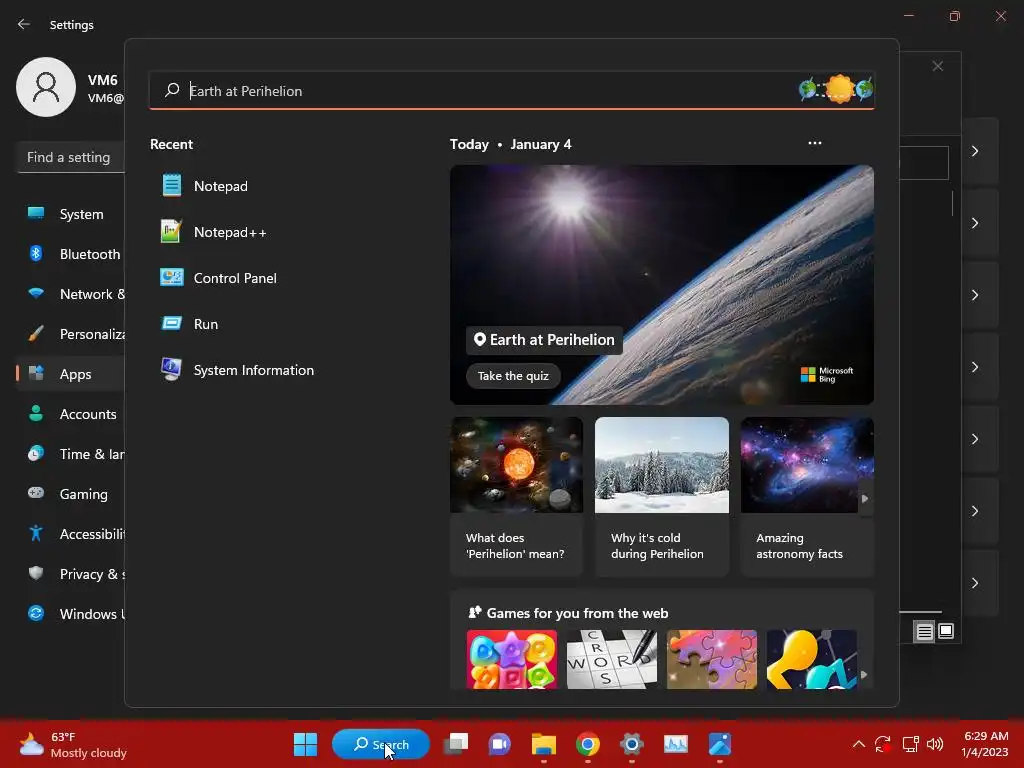The width and height of the screenshot is (1024, 768).
Task: Click the volume speaker tray icon
Action: click(935, 744)
